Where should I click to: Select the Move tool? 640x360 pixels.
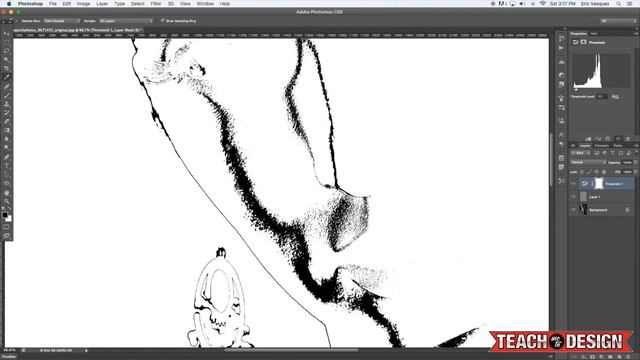click(x=7, y=34)
